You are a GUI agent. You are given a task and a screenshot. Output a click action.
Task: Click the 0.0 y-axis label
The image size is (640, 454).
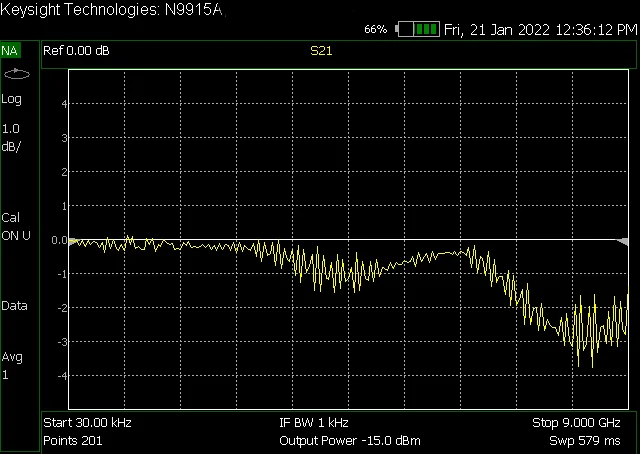pos(59,240)
